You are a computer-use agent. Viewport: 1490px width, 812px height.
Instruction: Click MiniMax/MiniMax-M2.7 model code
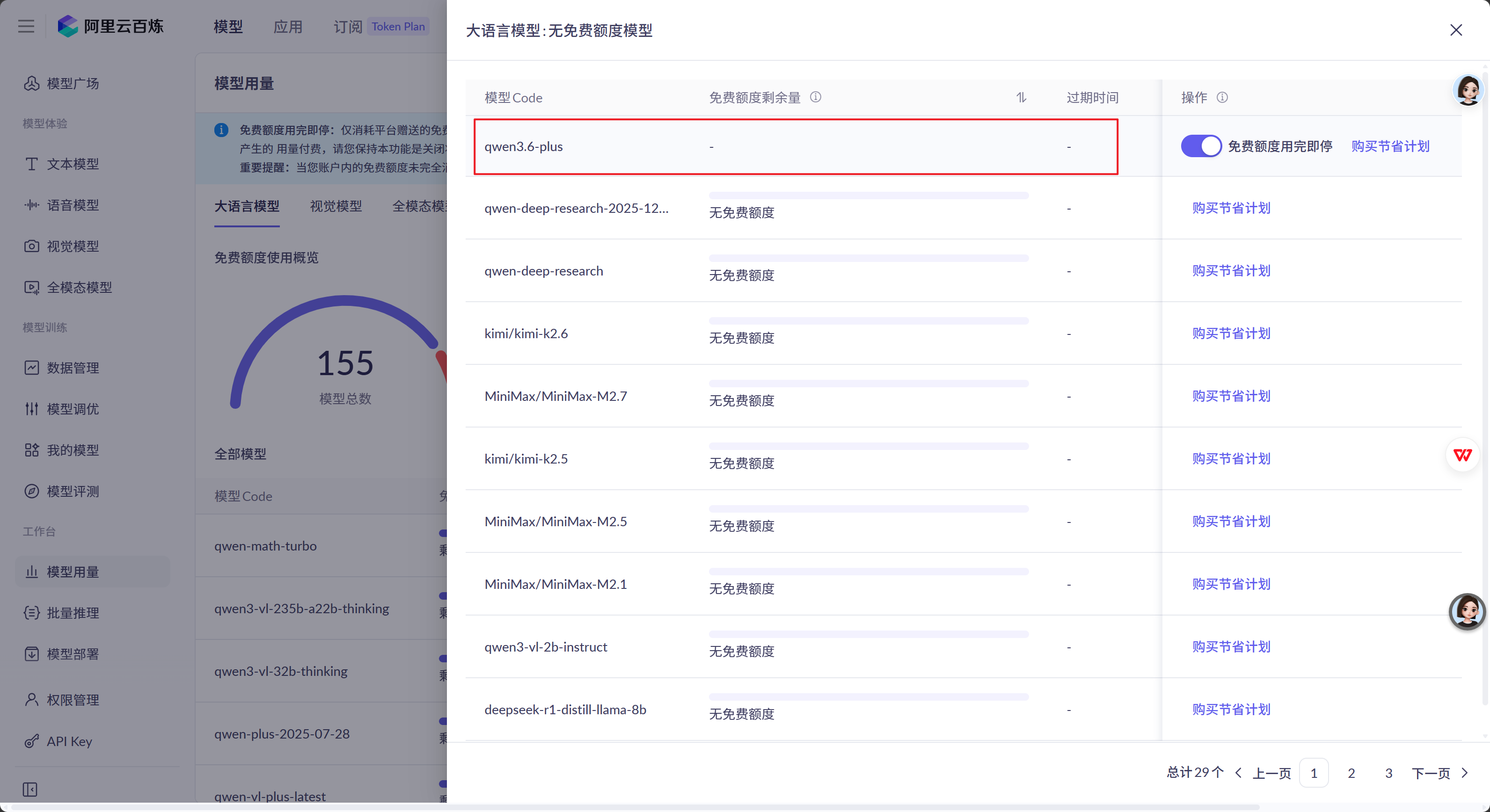(x=555, y=396)
